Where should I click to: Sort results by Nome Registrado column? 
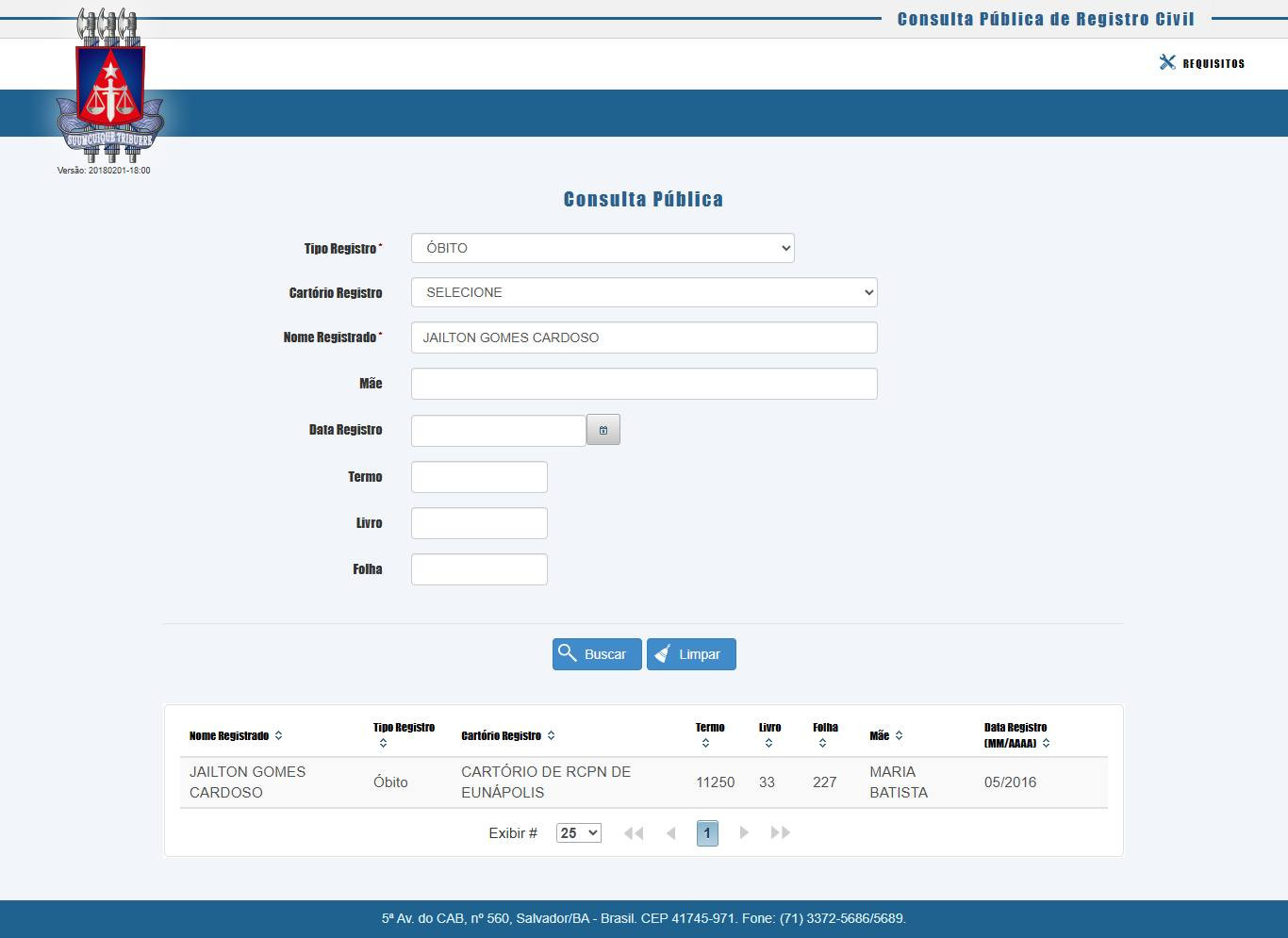coord(278,735)
